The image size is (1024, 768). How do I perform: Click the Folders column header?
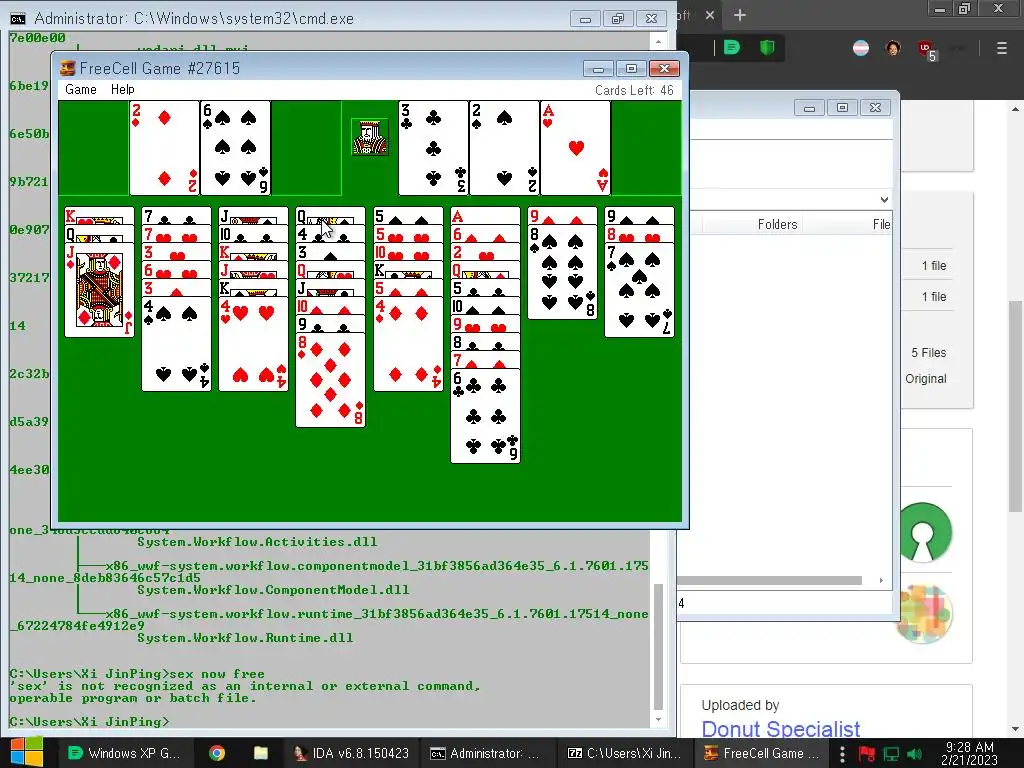(777, 225)
